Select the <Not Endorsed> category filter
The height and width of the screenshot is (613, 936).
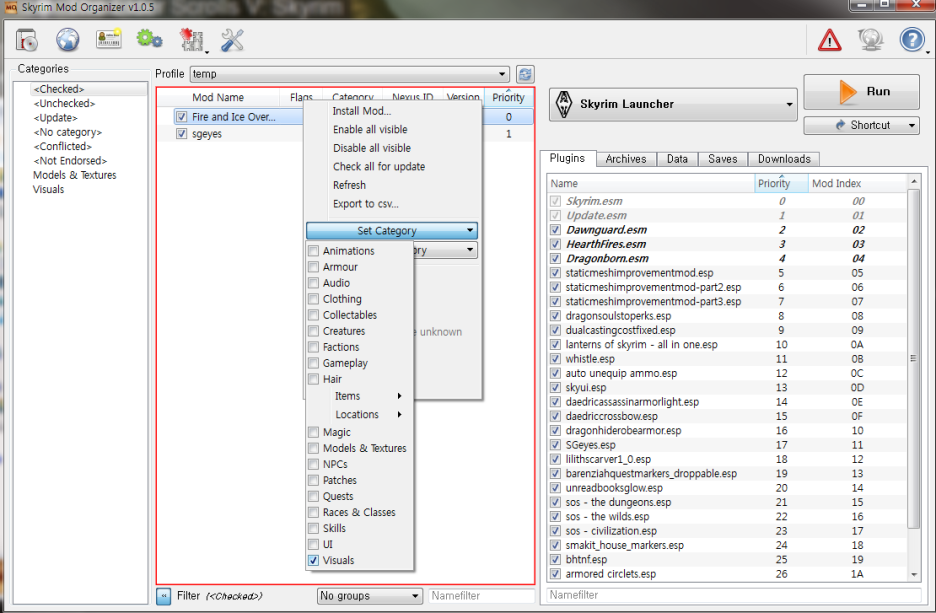(70, 161)
